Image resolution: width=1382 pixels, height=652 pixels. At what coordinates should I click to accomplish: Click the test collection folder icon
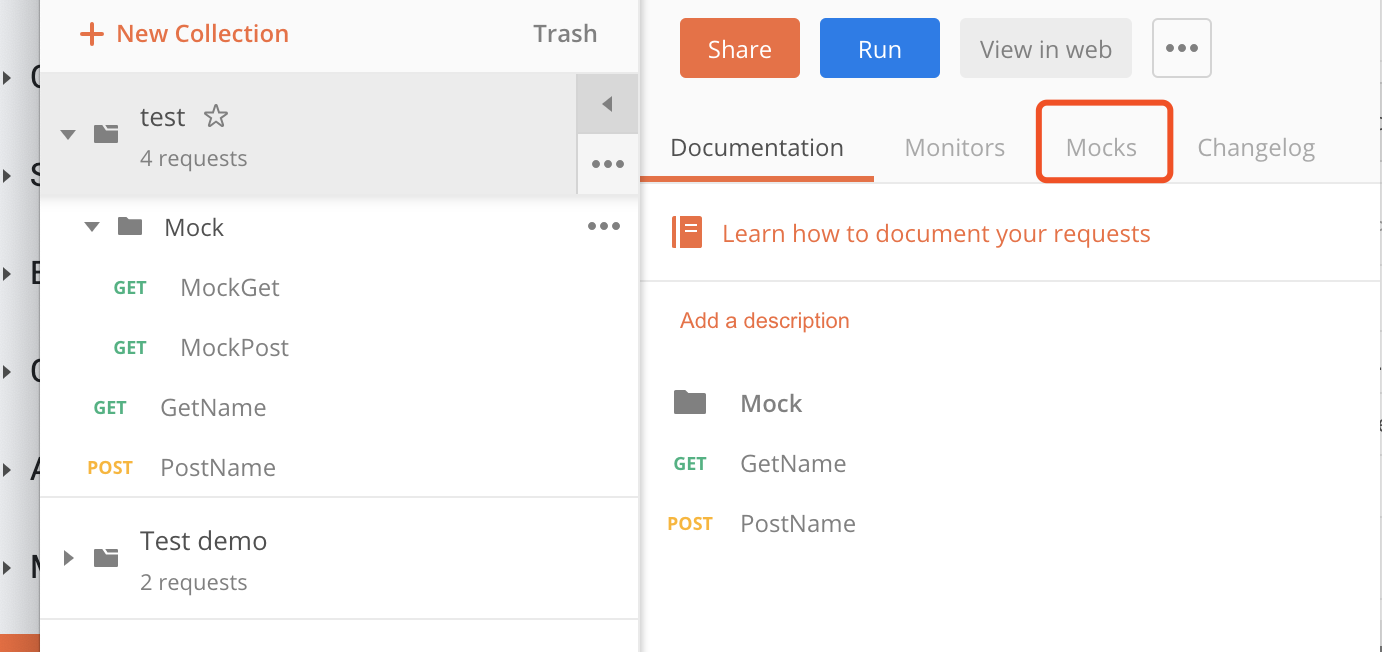[106, 133]
